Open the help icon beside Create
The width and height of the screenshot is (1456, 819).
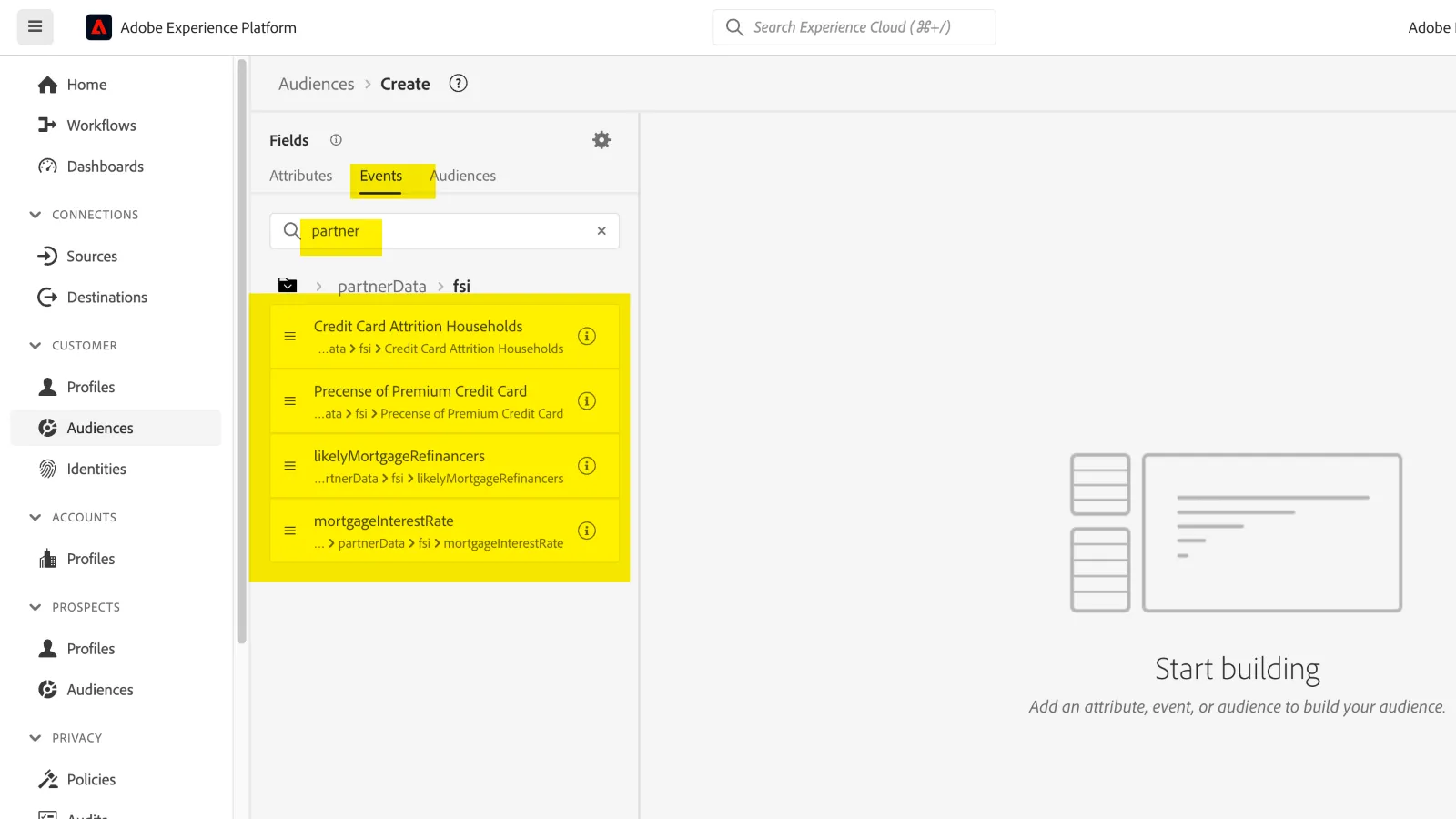459,84
